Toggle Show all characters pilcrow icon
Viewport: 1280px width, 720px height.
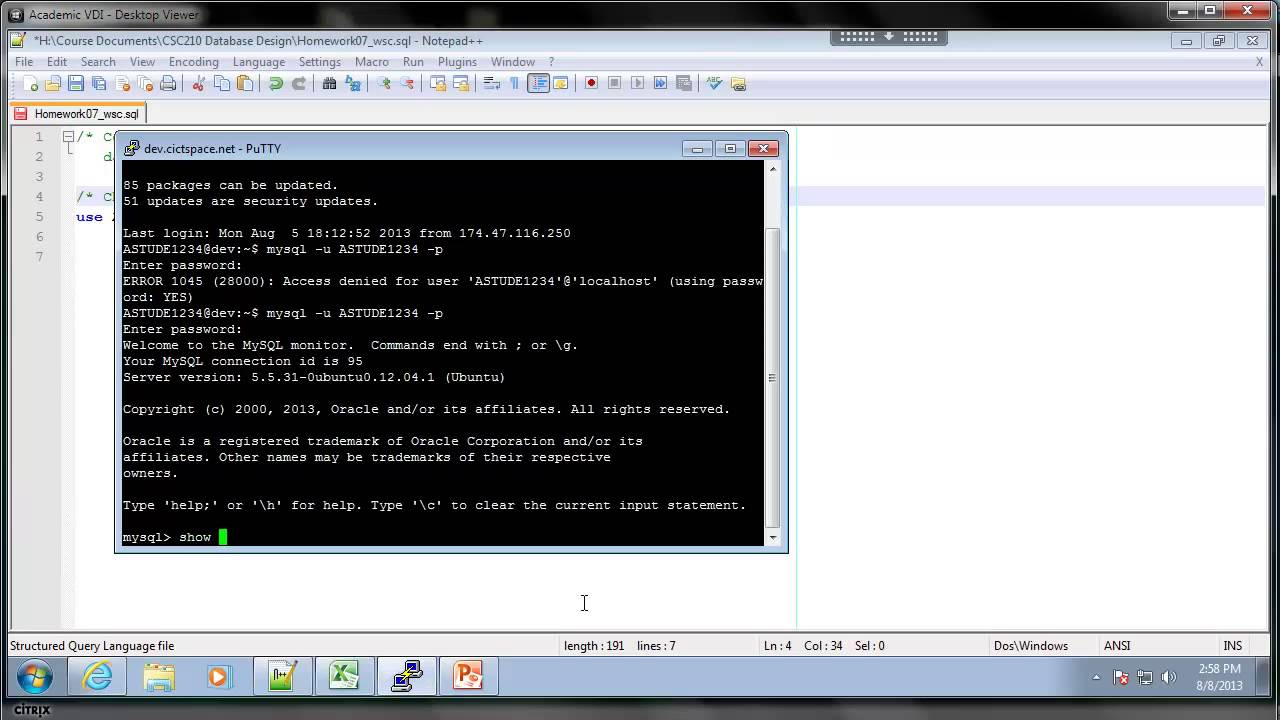[514, 84]
